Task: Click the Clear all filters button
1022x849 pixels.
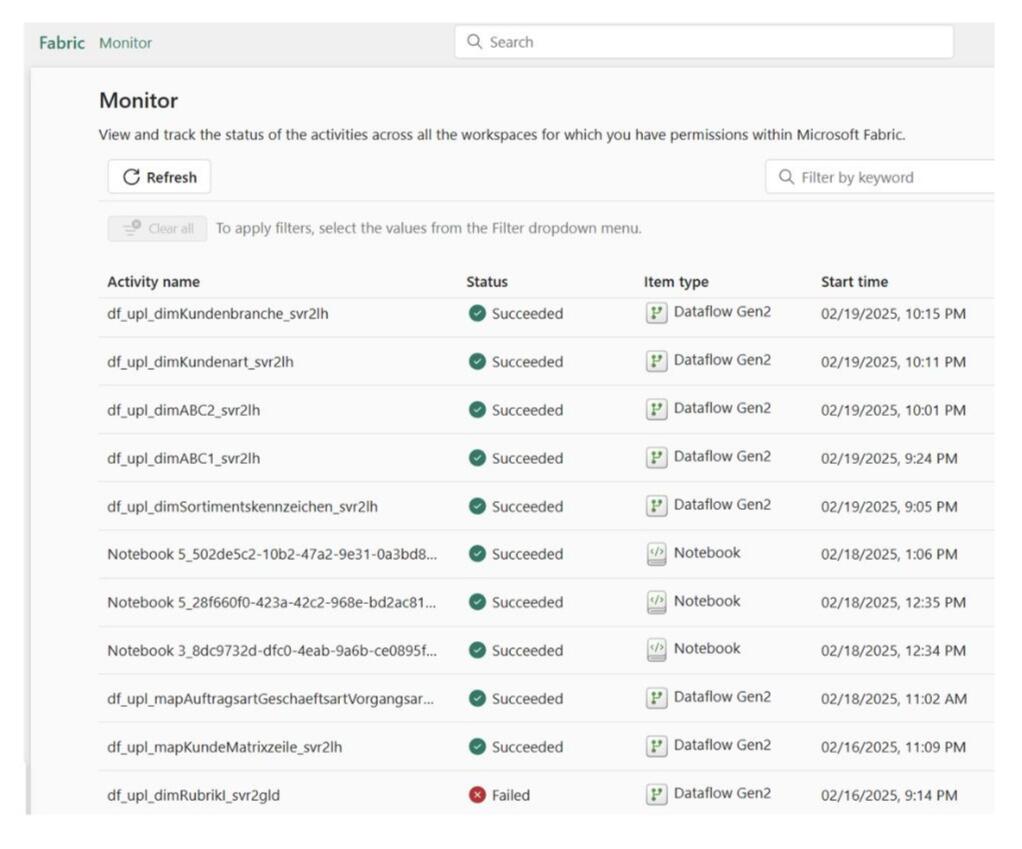Action: click(157, 229)
